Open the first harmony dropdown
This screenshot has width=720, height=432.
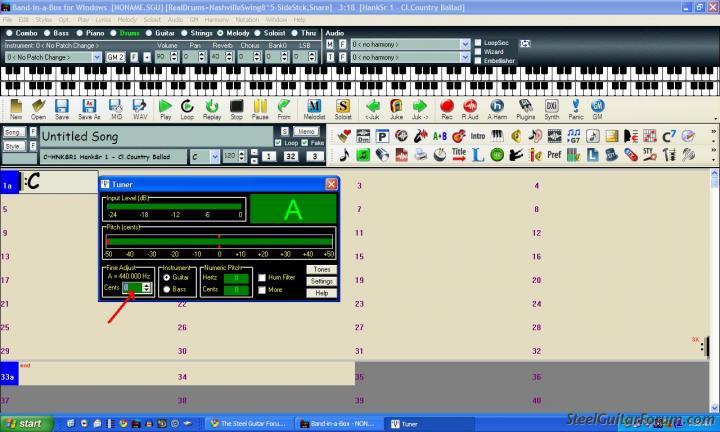coord(465,45)
